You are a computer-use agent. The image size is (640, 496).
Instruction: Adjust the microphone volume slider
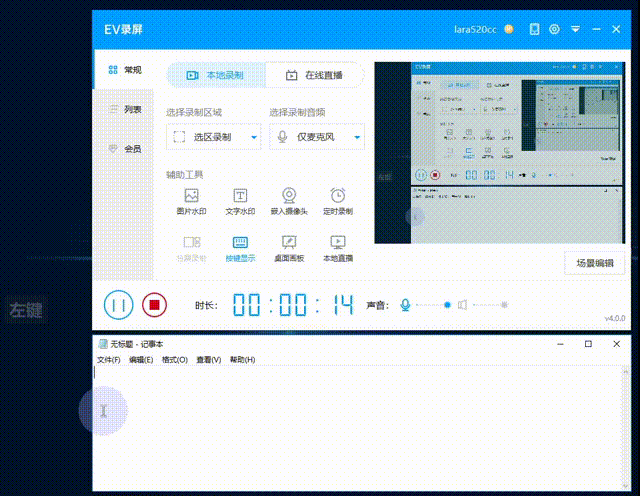(433, 305)
